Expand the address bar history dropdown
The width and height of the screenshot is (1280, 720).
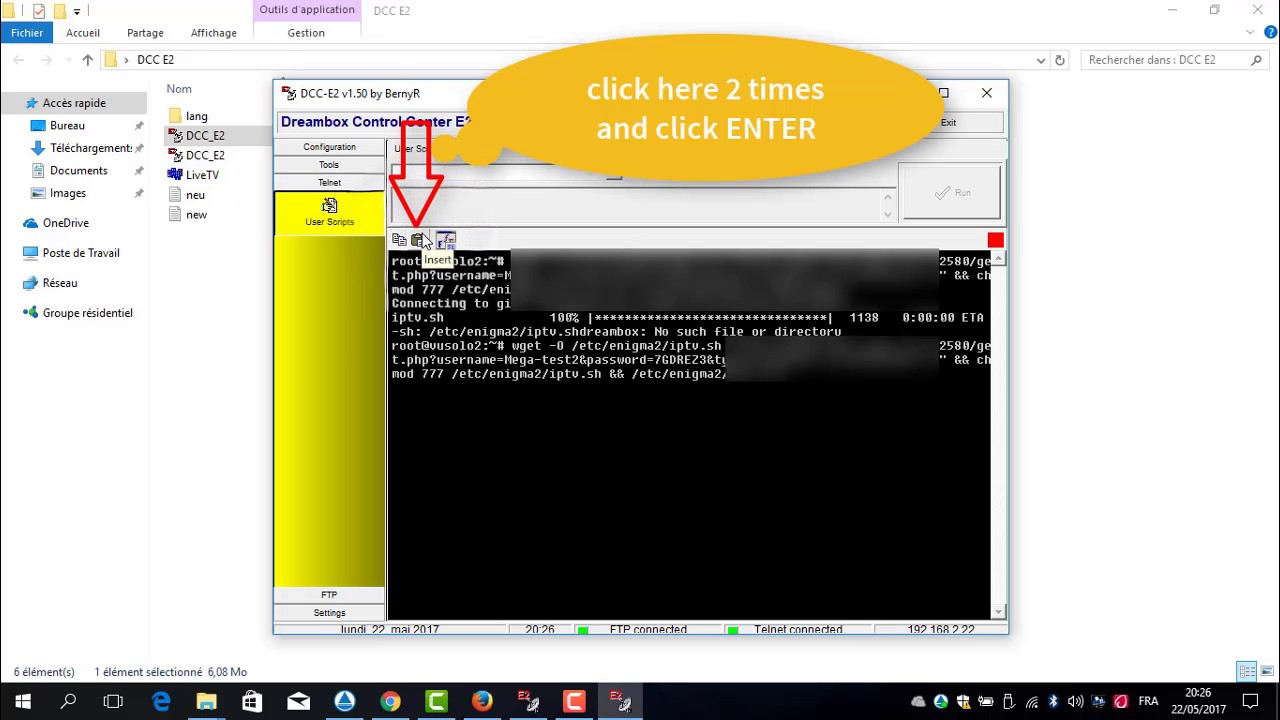coord(1041,60)
